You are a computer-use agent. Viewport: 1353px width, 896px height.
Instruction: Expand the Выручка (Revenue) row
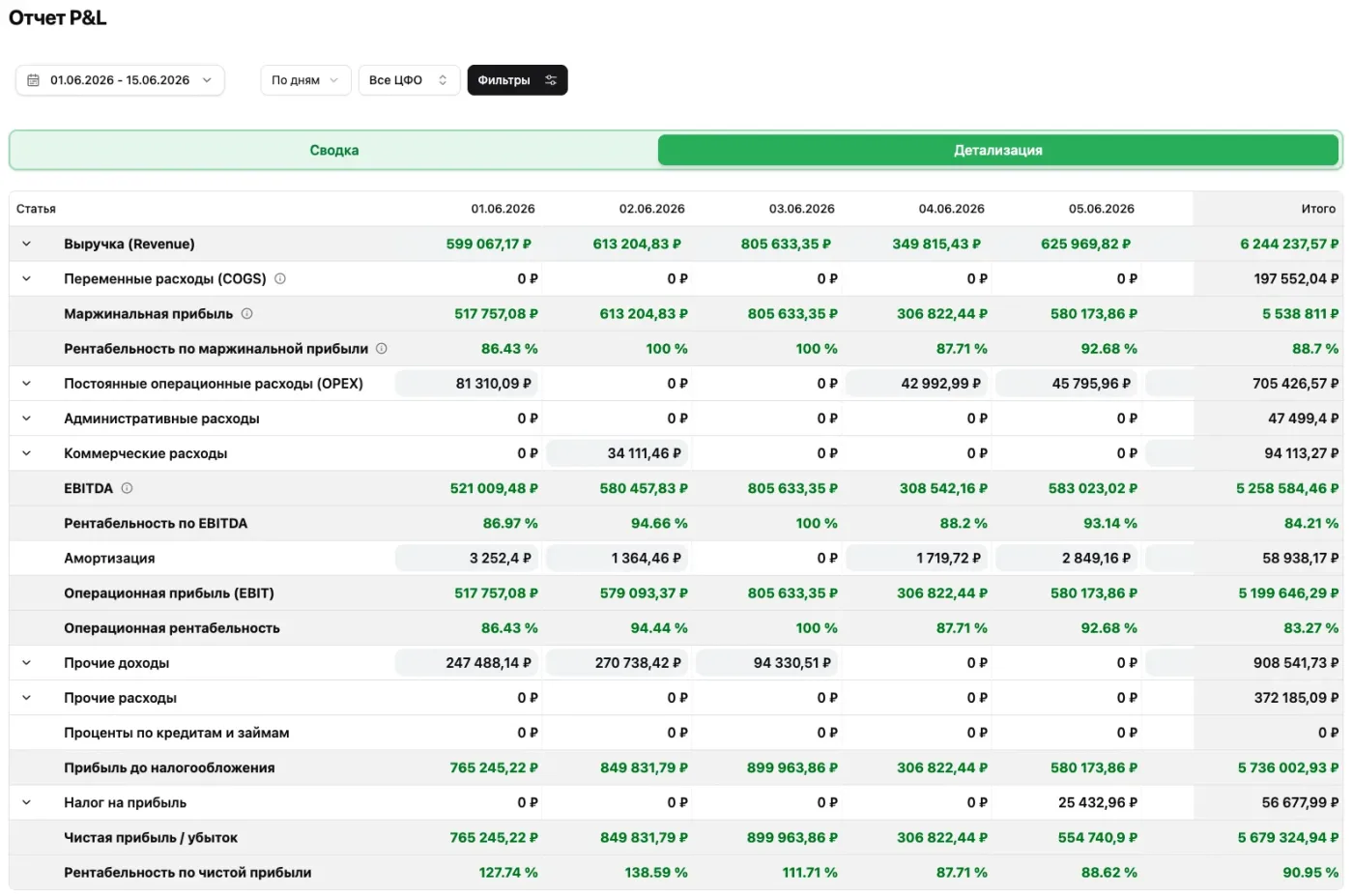click(26, 244)
